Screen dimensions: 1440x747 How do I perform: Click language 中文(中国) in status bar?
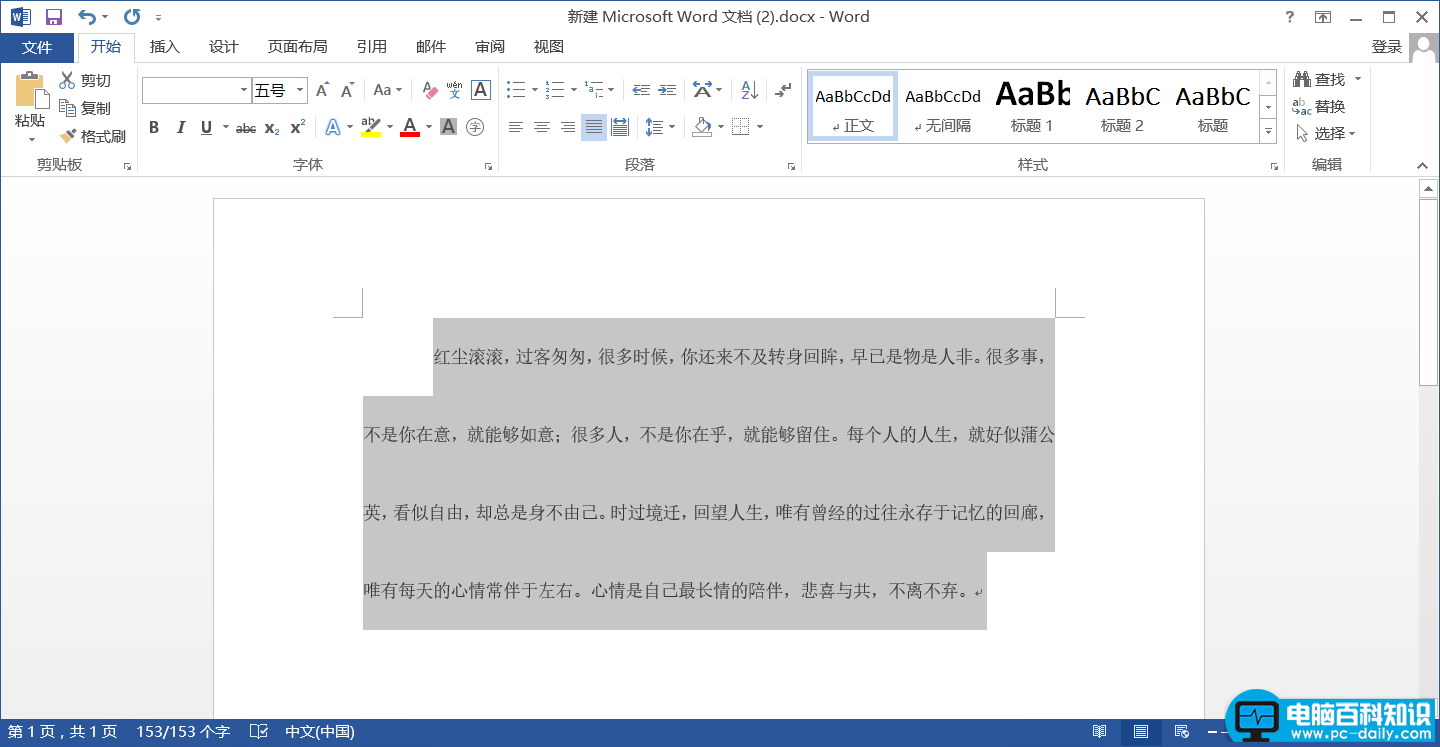click(320, 732)
